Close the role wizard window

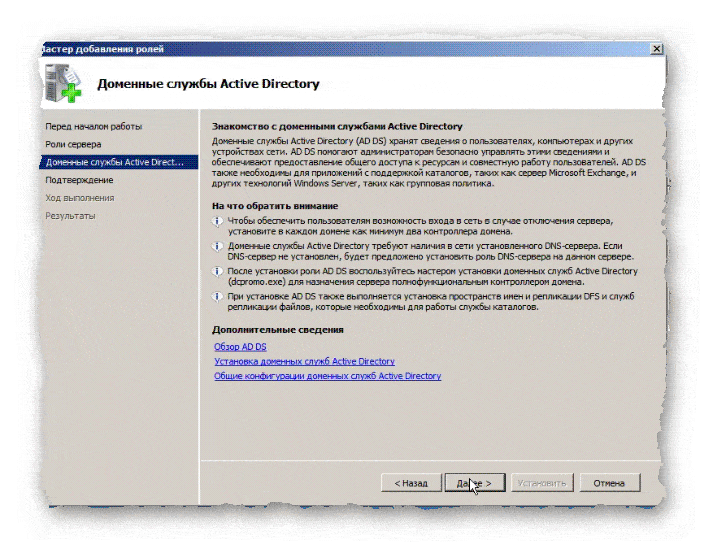[656, 48]
